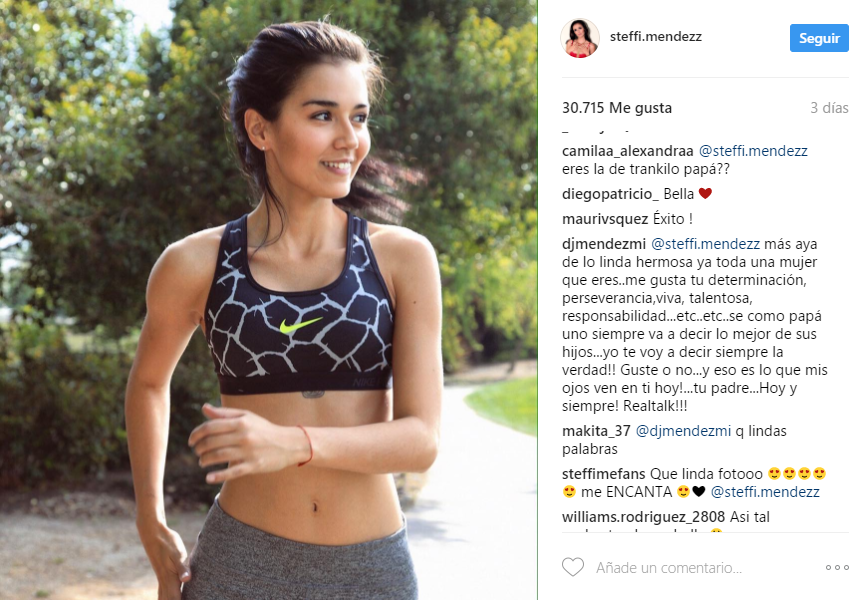The height and width of the screenshot is (600, 856).
Task: Open the steffi.mendezz profile avatar
Action: click(580, 38)
